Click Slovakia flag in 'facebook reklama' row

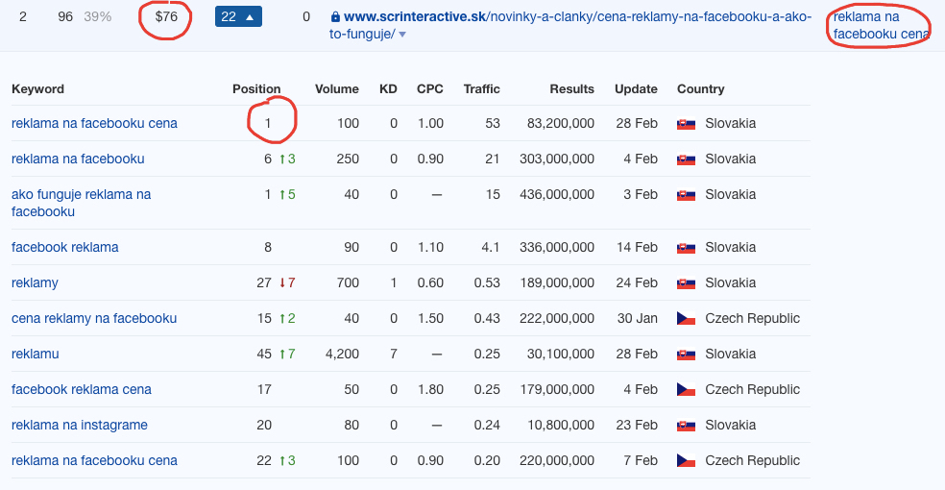pos(686,248)
